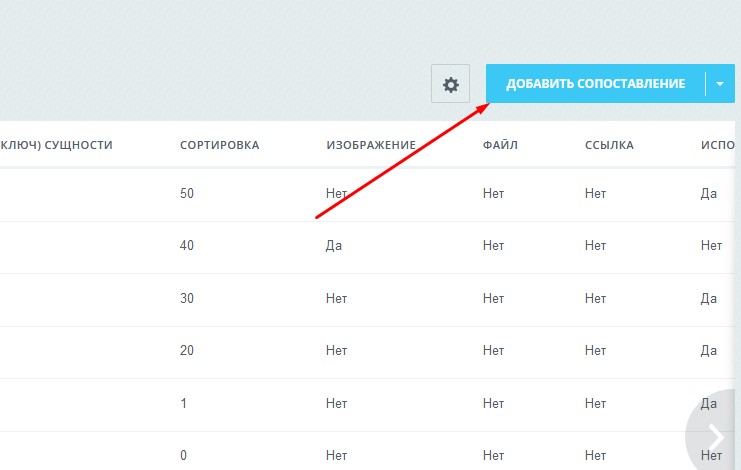The width and height of the screenshot is (741, 470).
Task: Sort by the СОРТИРОВКА column header
Action: click(x=219, y=145)
